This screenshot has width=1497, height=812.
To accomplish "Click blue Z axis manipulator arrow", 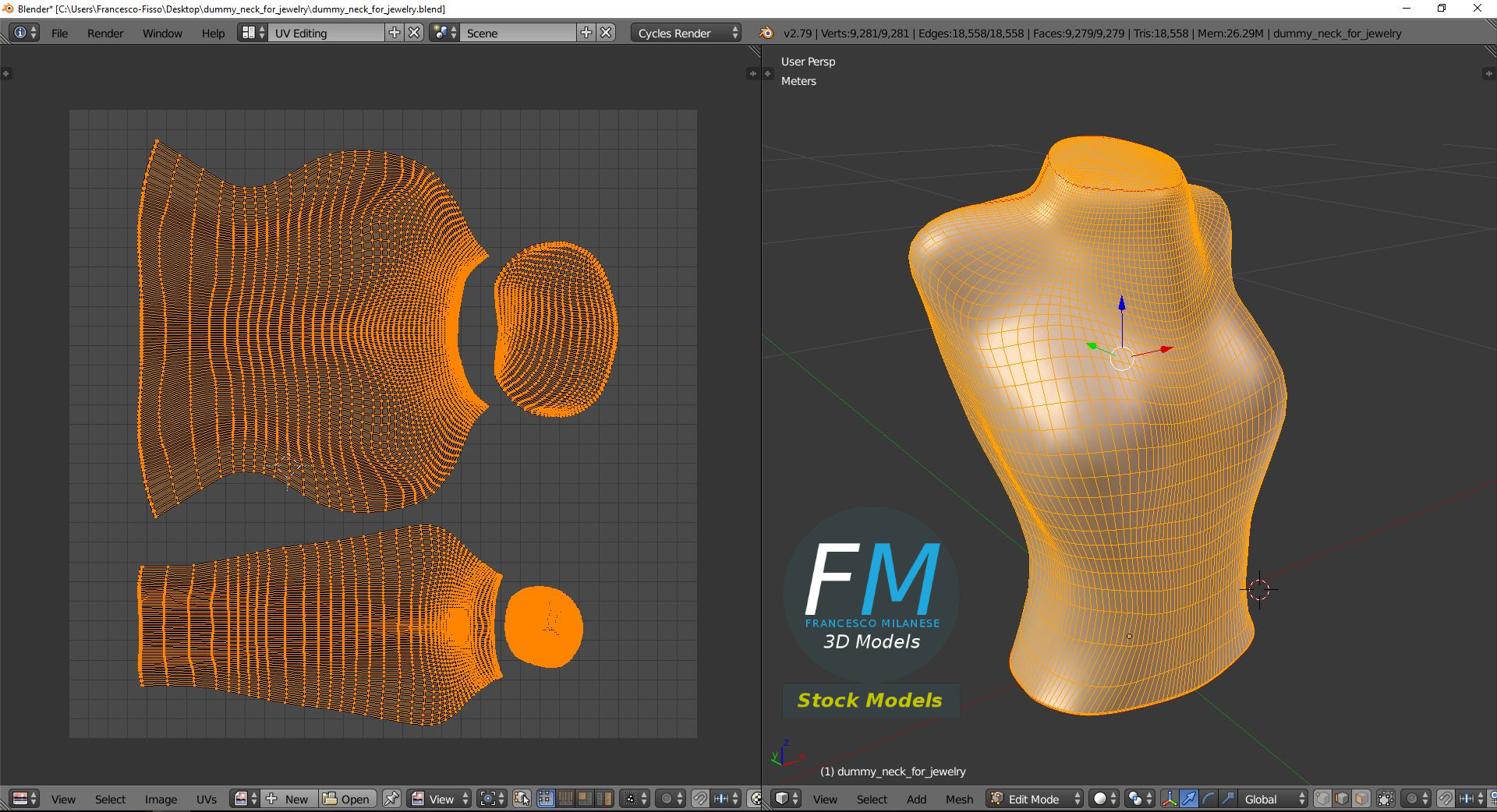I will (1122, 302).
